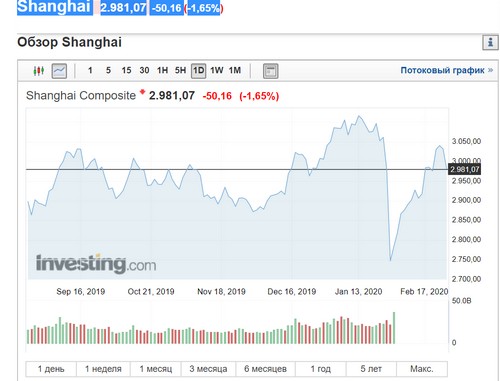
Task: Click the Oct 21, 2019 date label
Action: [151, 292]
